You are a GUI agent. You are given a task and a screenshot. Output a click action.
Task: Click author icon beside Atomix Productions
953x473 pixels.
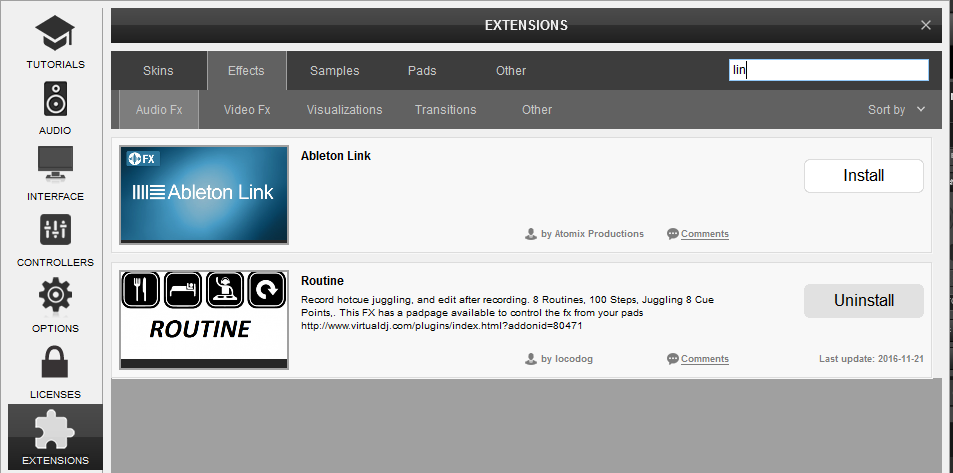pos(531,234)
